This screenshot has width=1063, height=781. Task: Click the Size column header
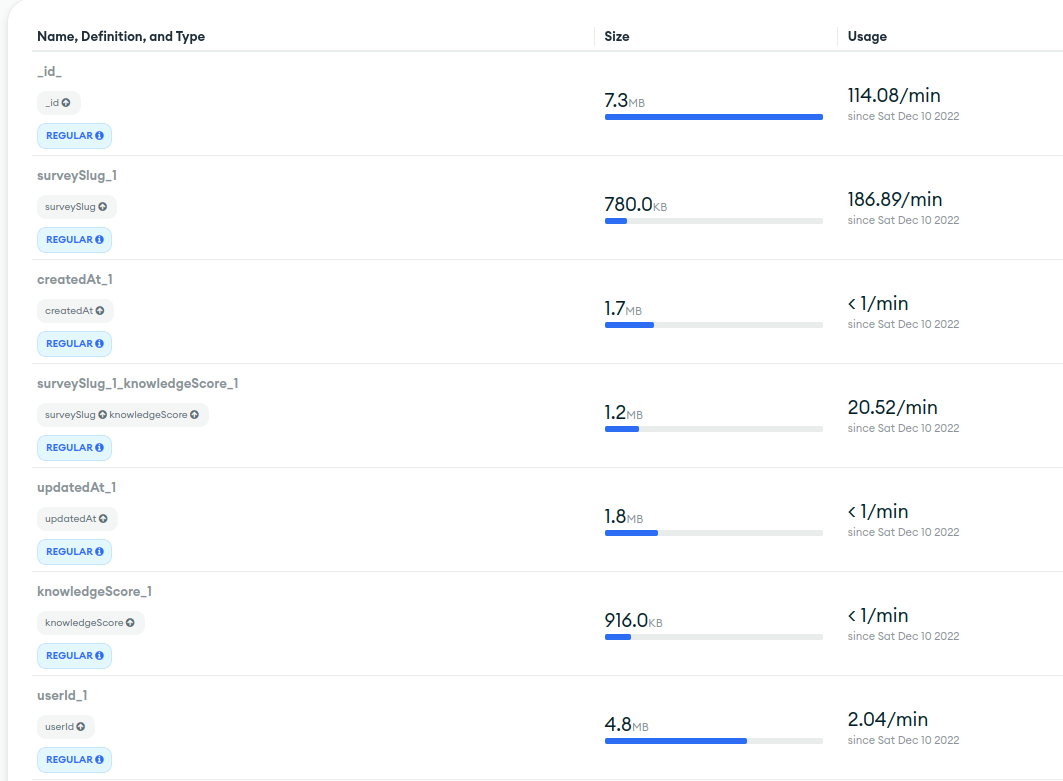point(616,36)
